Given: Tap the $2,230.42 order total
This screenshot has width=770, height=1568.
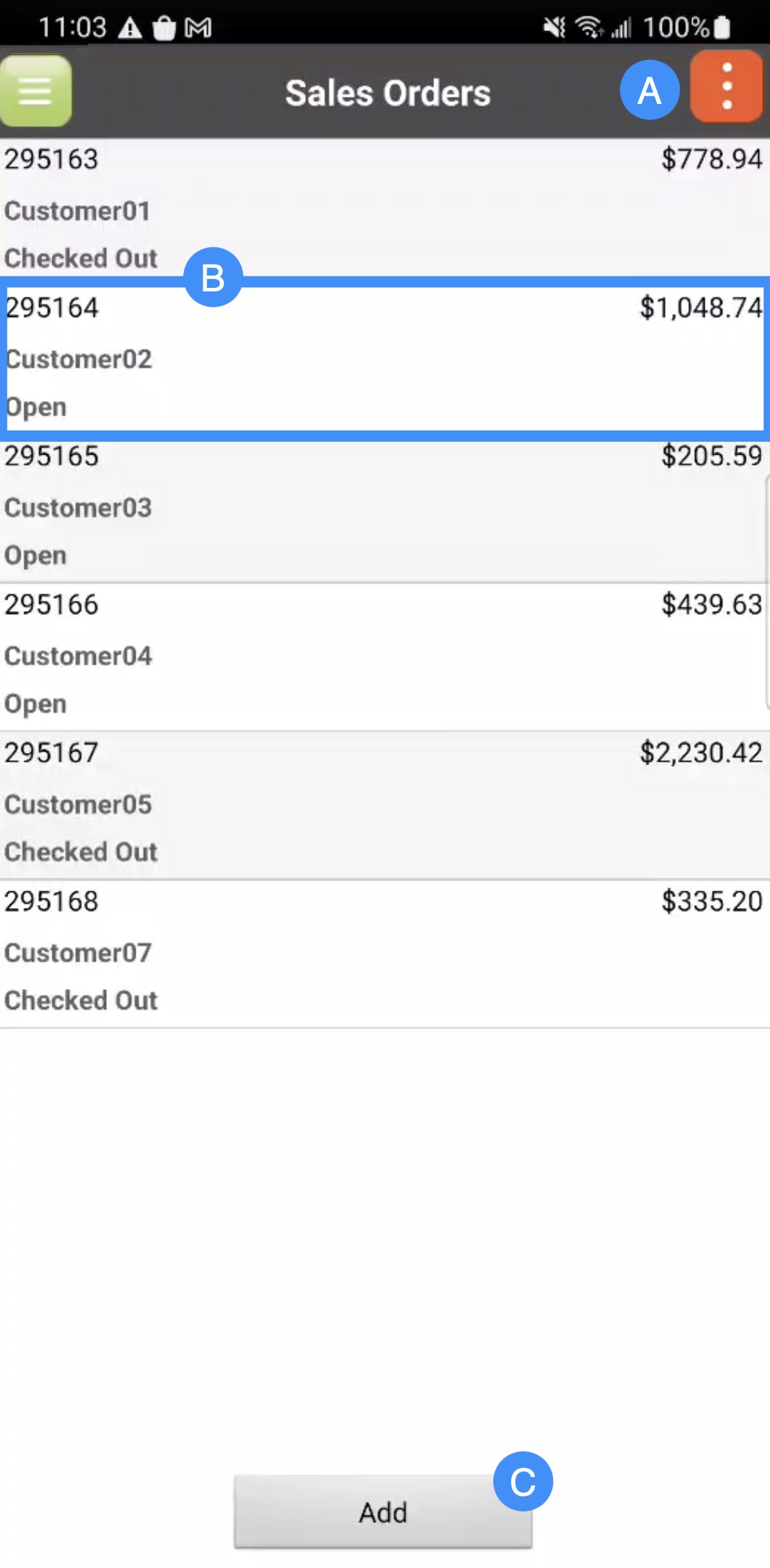Looking at the screenshot, I should coord(700,753).
